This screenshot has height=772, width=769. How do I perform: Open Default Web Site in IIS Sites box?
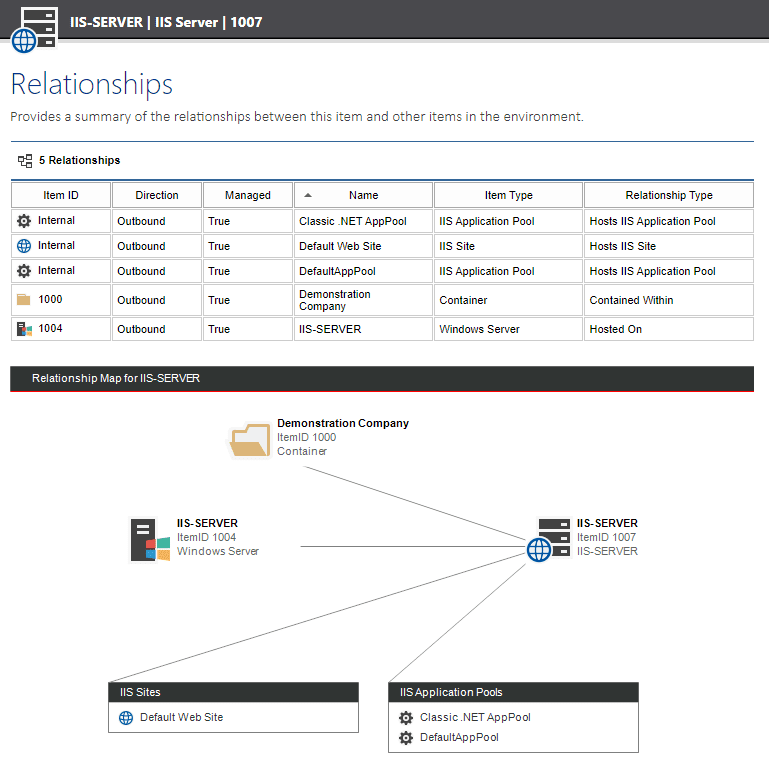182,717
